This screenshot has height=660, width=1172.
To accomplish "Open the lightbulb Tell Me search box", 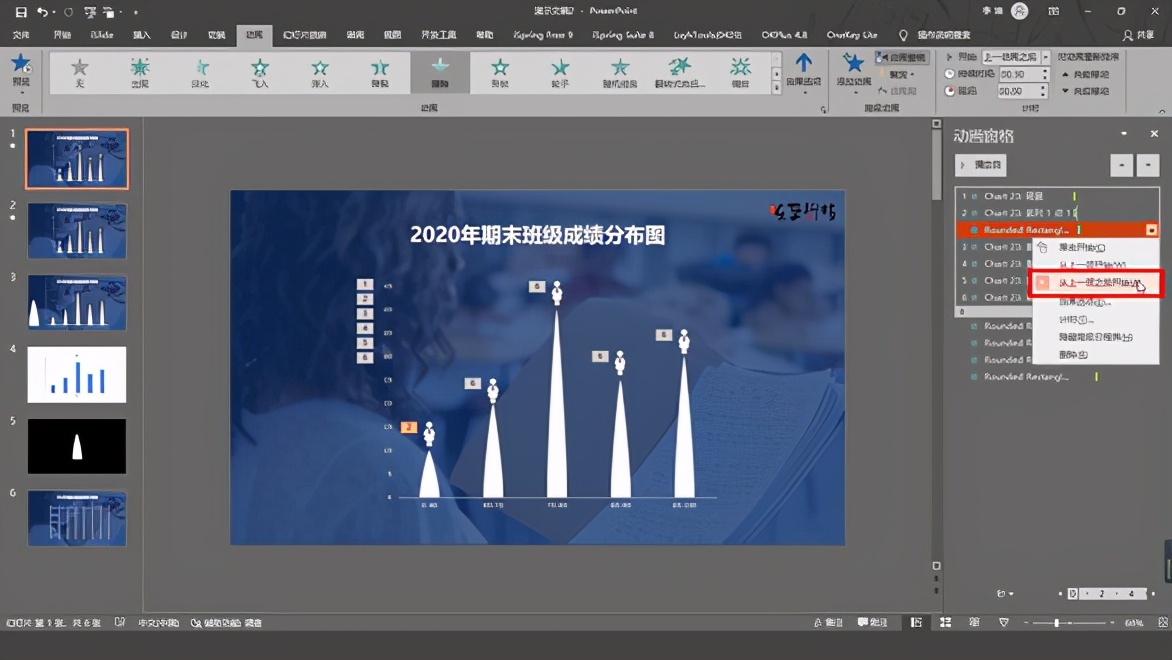I will click(936, 35).
